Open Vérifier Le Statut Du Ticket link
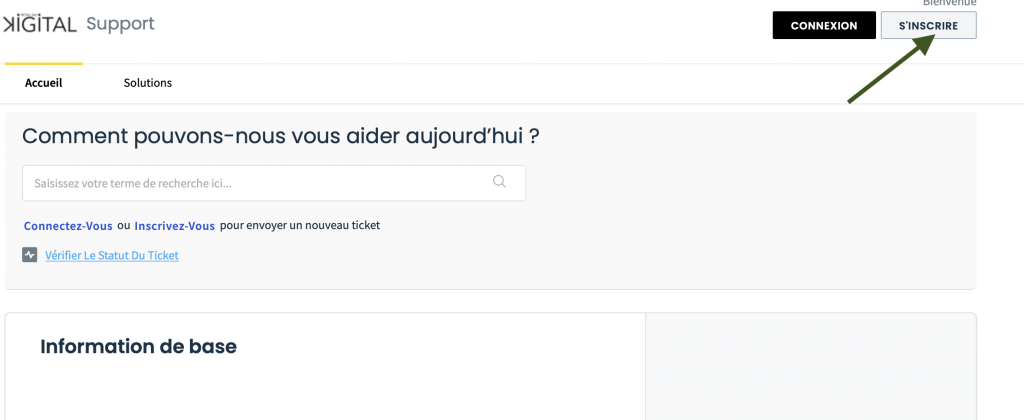The height and width of the screenshot is (420, 1024). 112,256
